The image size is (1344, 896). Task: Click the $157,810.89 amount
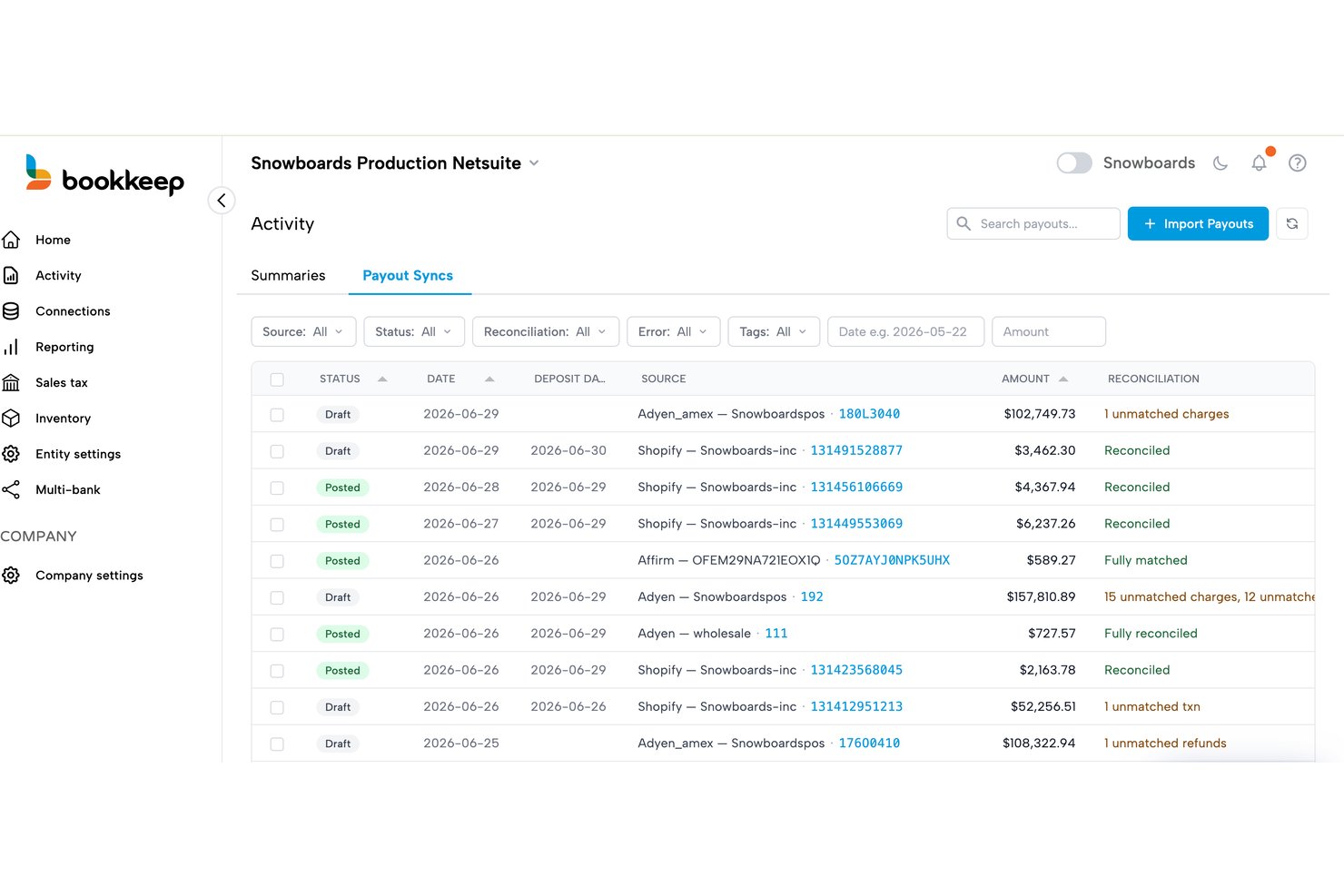[1041, 596]
